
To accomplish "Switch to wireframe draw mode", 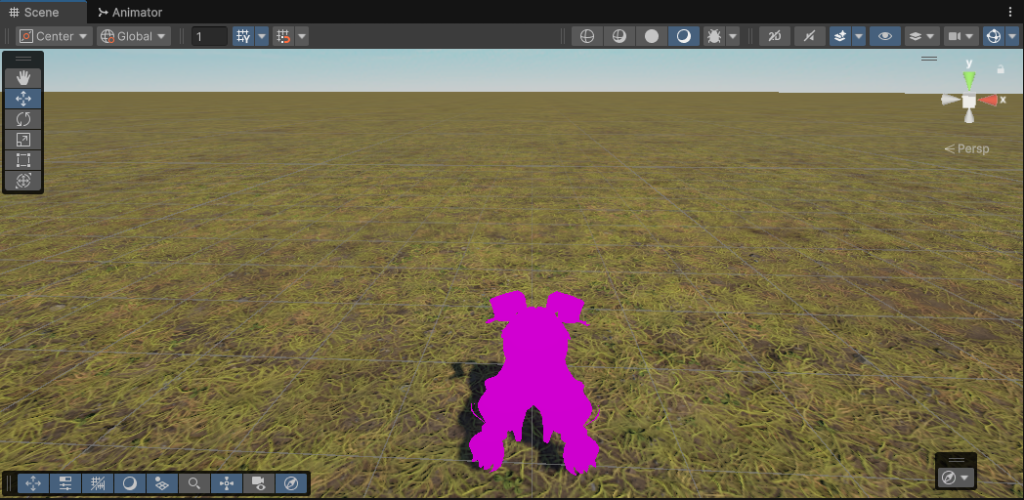I will pos(587,36).
